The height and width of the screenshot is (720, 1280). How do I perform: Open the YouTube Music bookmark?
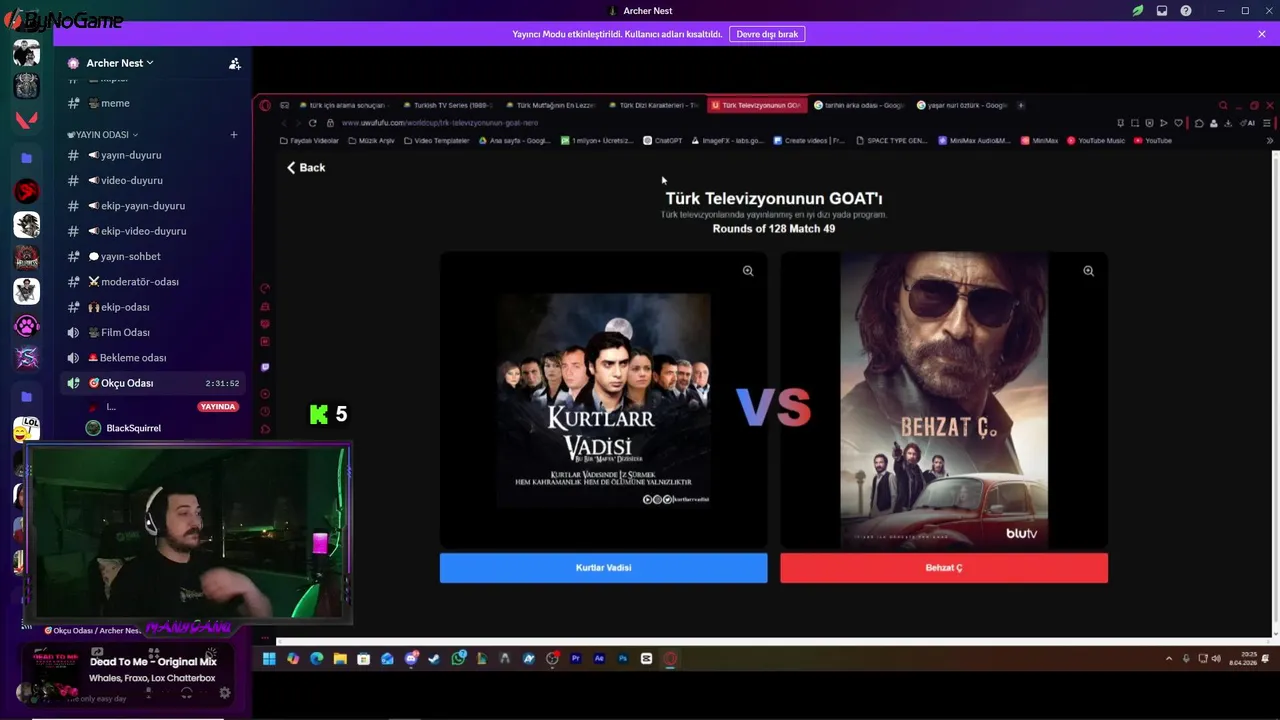pos(1096,141)
